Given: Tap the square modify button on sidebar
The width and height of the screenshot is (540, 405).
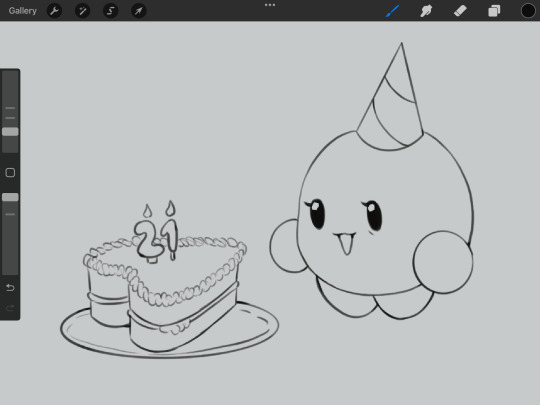Looking at the screenshot, I should pyautogui.click(x=10, y=173).
